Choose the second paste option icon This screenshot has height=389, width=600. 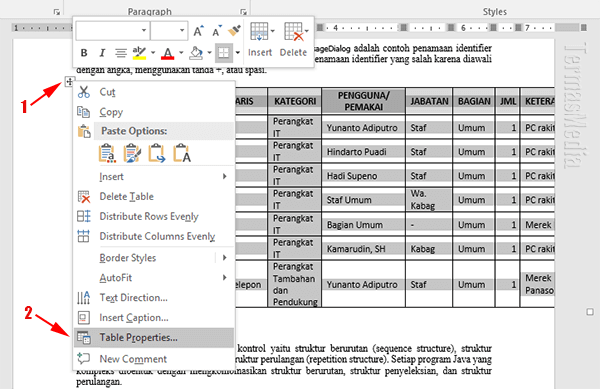(x=132, y=153)
